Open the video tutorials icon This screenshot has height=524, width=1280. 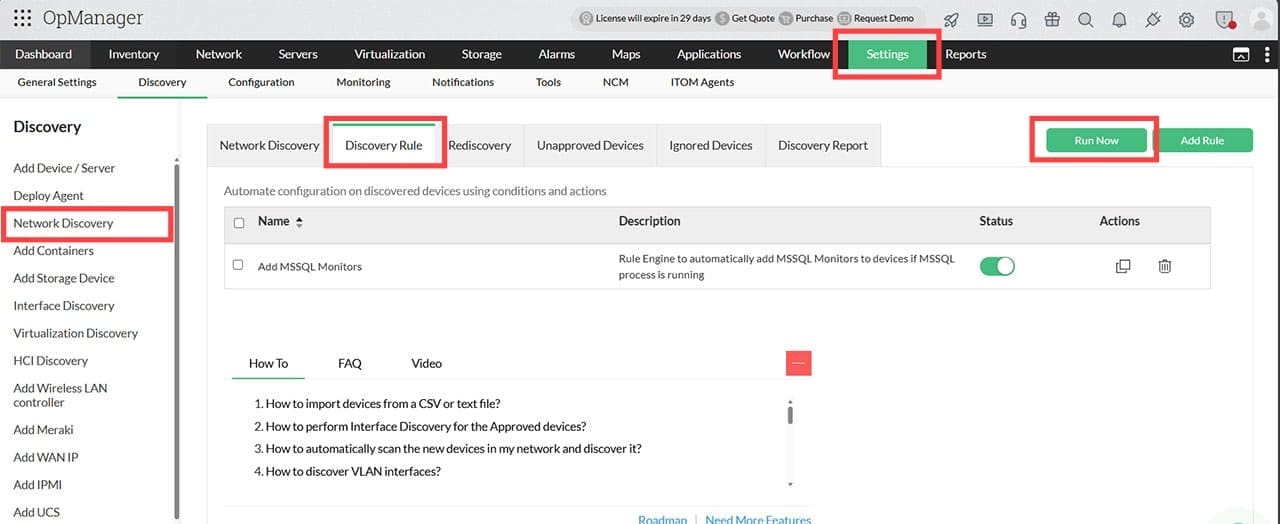point(985,19)
